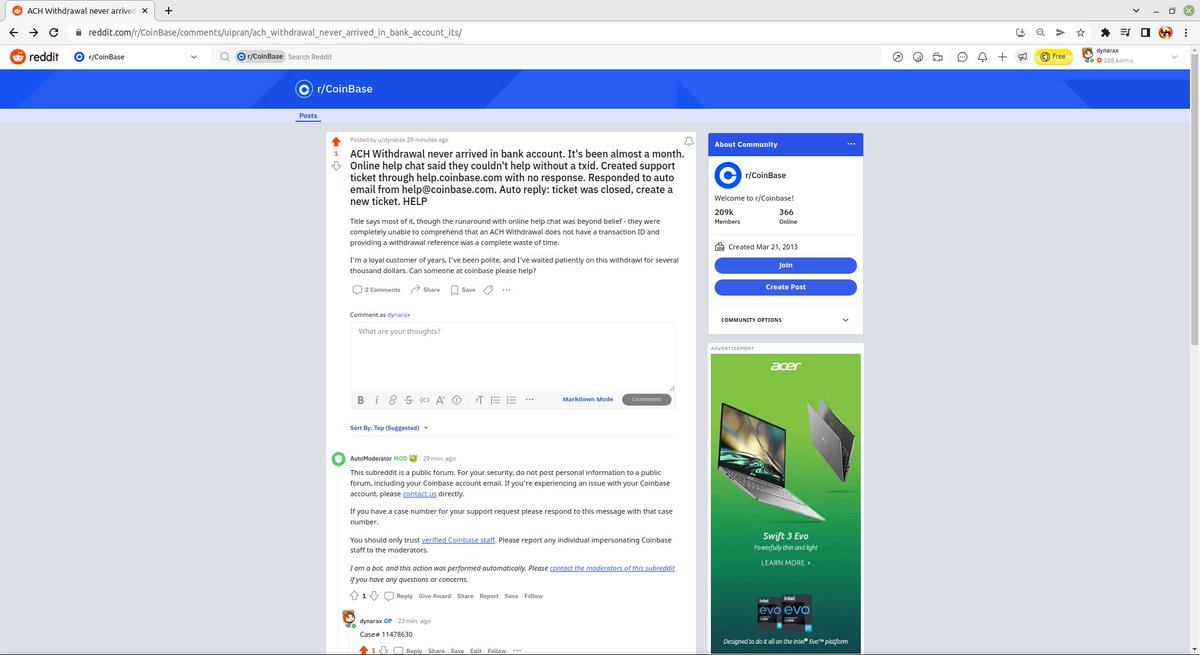The image size is (1200, 655).
Task: Follow the AutoModerator comment
Action: pos(533,596)
